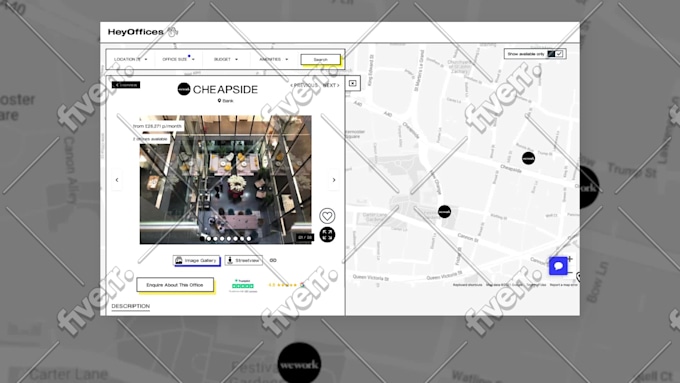Click the HeyOffices logo
The height and width of the screenshot is (383, 680).
click(x=143, y=32)
